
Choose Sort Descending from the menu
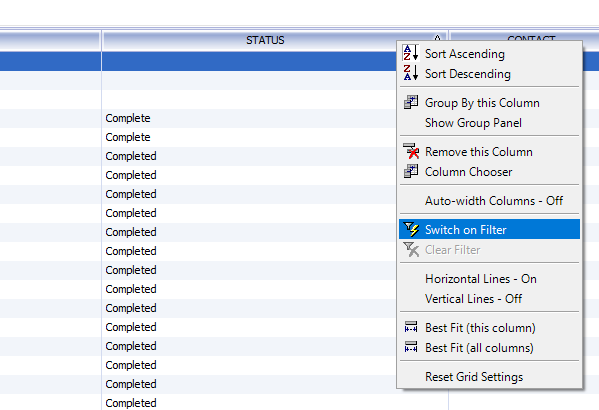[x=489, y=73]
